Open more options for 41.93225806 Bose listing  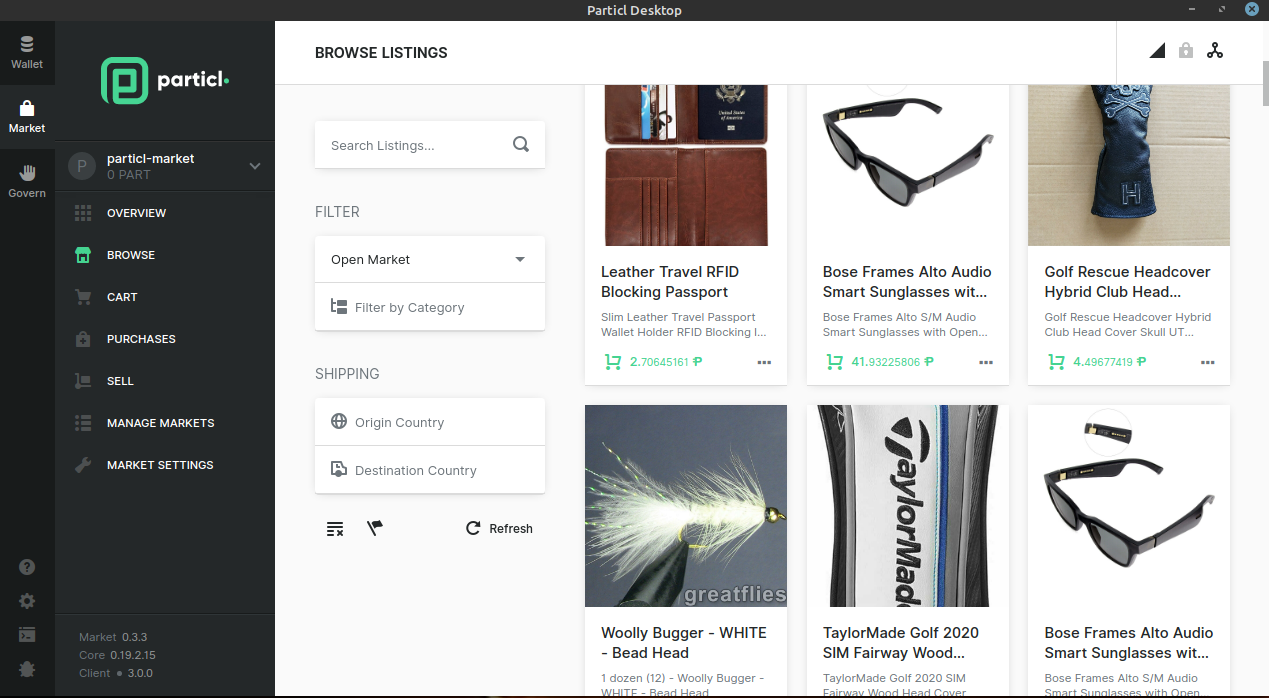pos(987,362)
